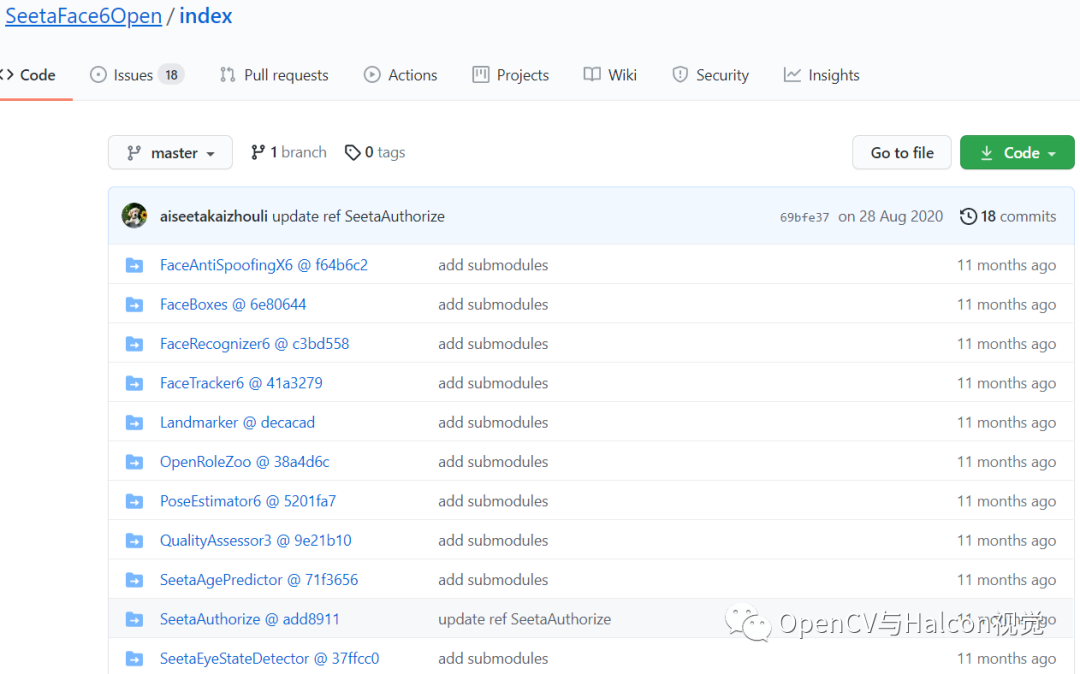This screenshot has width=1080, height=674.
Task: Click 11 months ago in FaceAntiSpoofingX6 row
Action: [x=1006, y=265]
